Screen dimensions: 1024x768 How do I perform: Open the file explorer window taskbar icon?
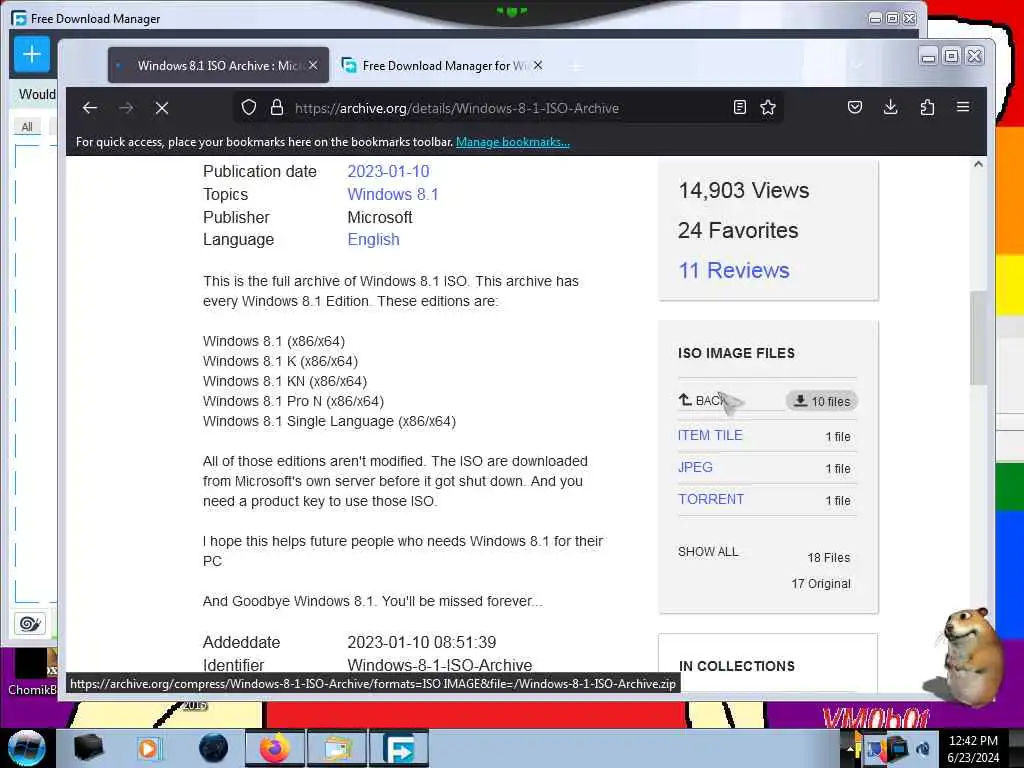tap(336, 748)
